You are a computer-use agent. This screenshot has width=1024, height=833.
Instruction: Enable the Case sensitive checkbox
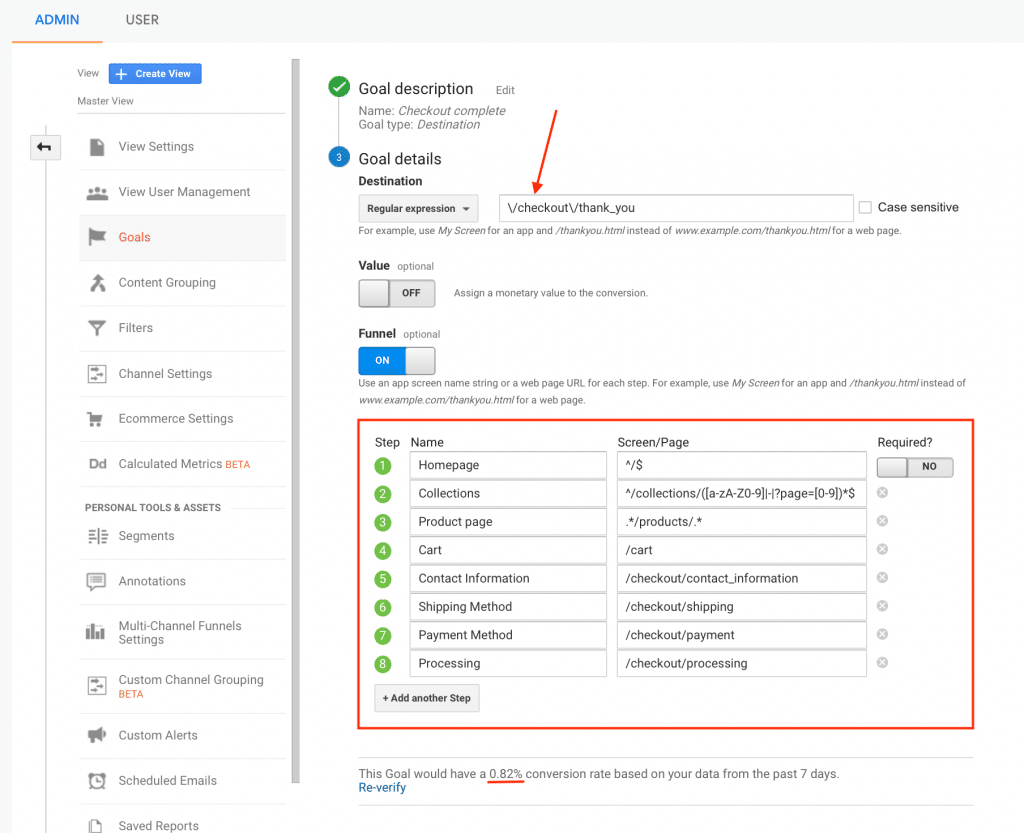pos(865,208)
